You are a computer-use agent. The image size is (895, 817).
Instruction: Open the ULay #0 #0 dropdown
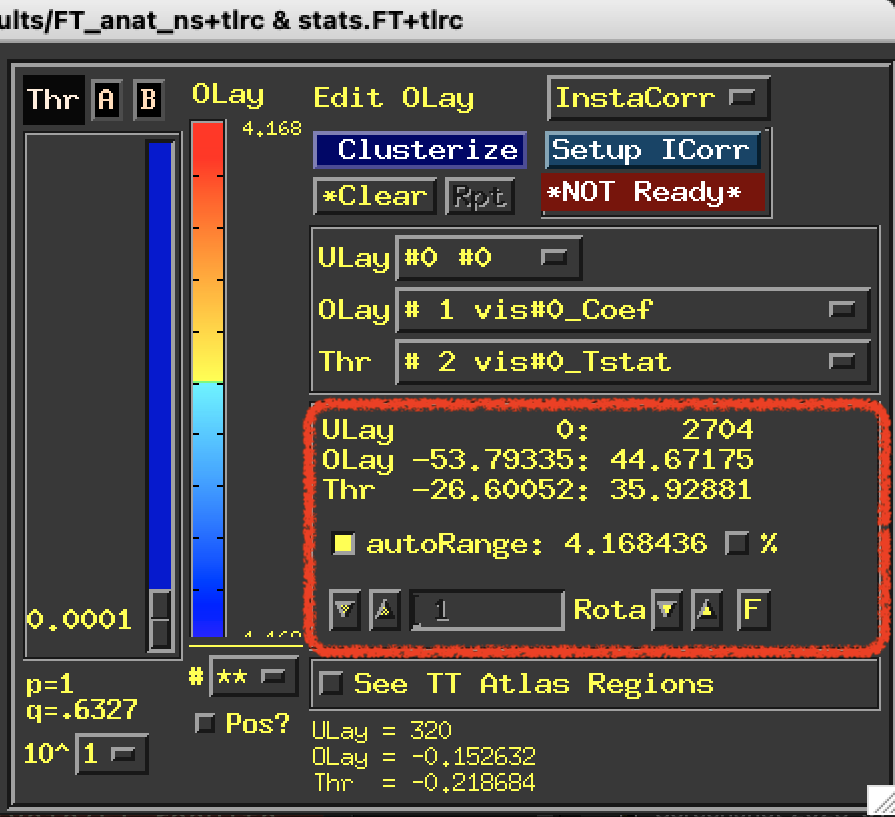[489, 258]
